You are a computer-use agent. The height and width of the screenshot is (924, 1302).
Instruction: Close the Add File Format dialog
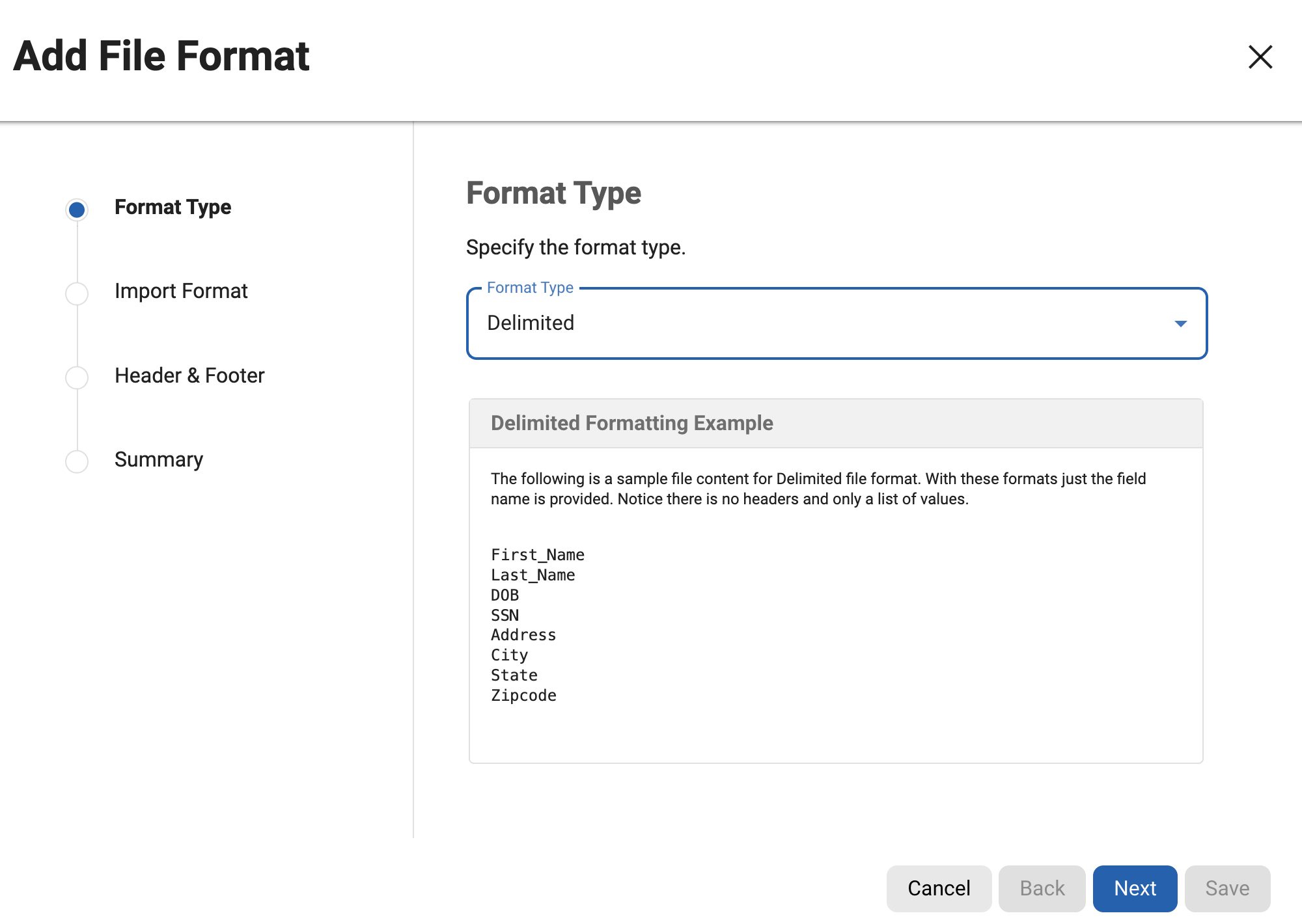pyautogui.click(x=1260, y=57)
